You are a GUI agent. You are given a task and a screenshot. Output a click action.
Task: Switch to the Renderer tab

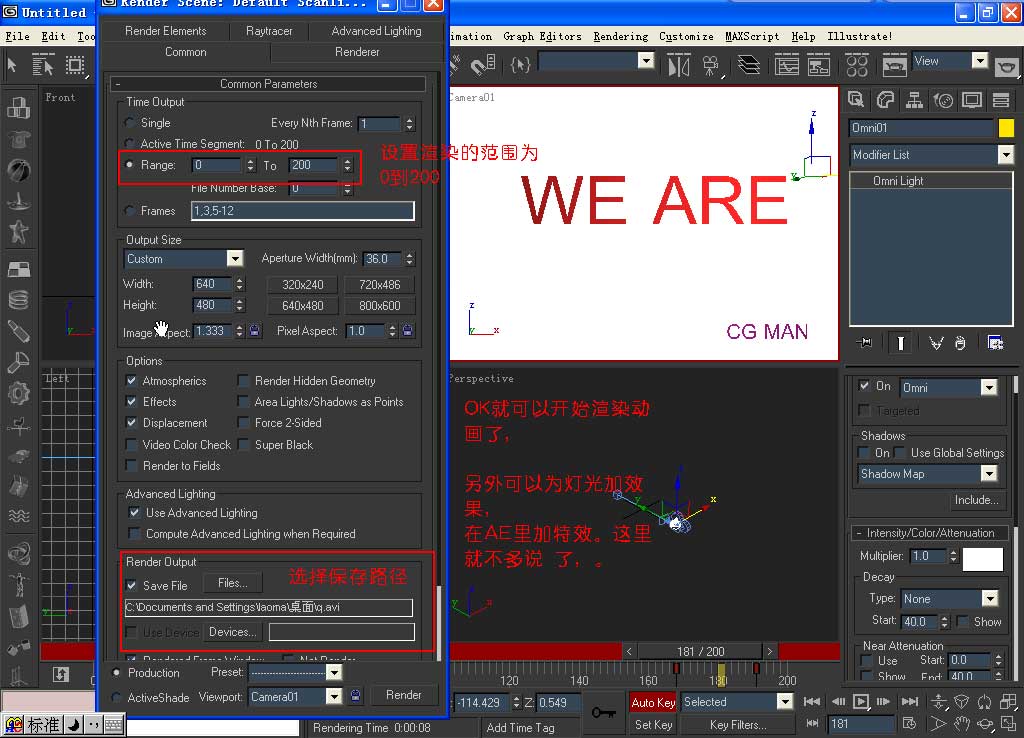point(357,52)
